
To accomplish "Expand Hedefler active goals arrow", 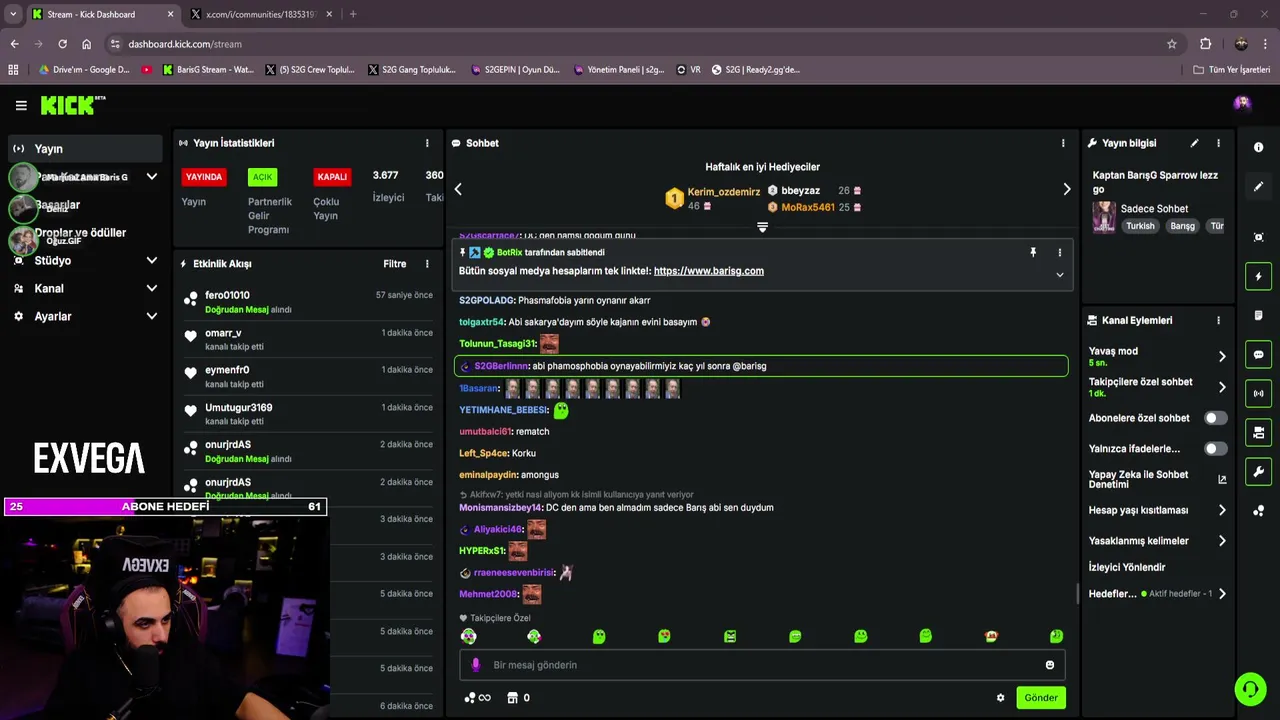I will [x=1222, y=594].
